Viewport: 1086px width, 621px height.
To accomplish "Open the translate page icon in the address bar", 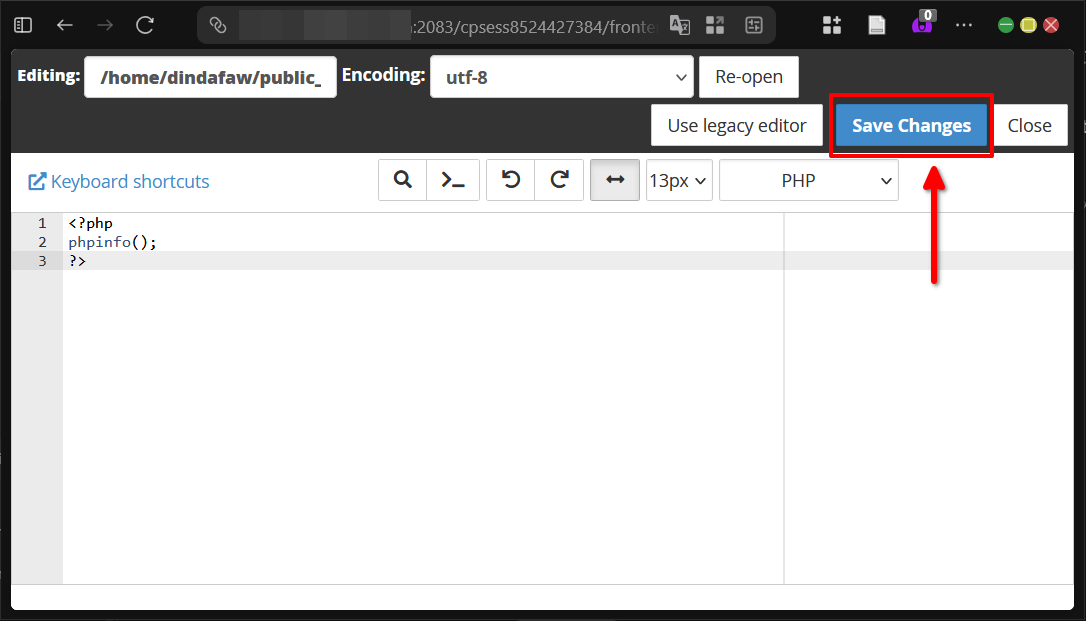I will tap(680, 26).
